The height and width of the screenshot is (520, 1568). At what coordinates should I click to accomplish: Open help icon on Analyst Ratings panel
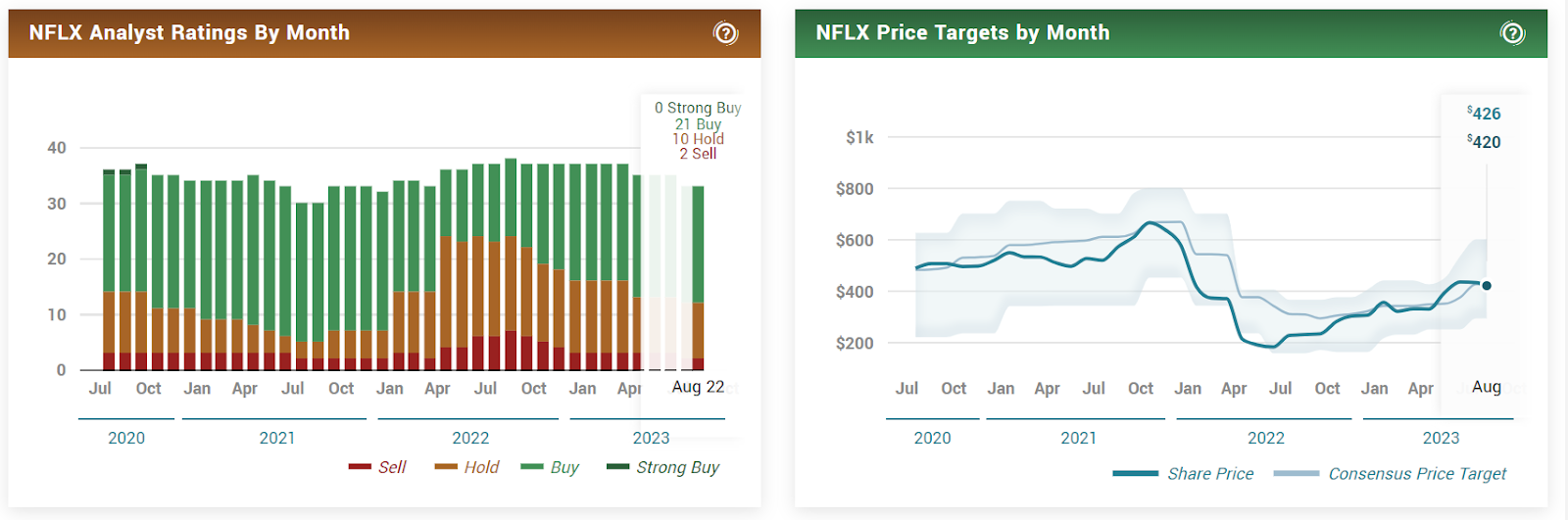(x=725, y=33)
